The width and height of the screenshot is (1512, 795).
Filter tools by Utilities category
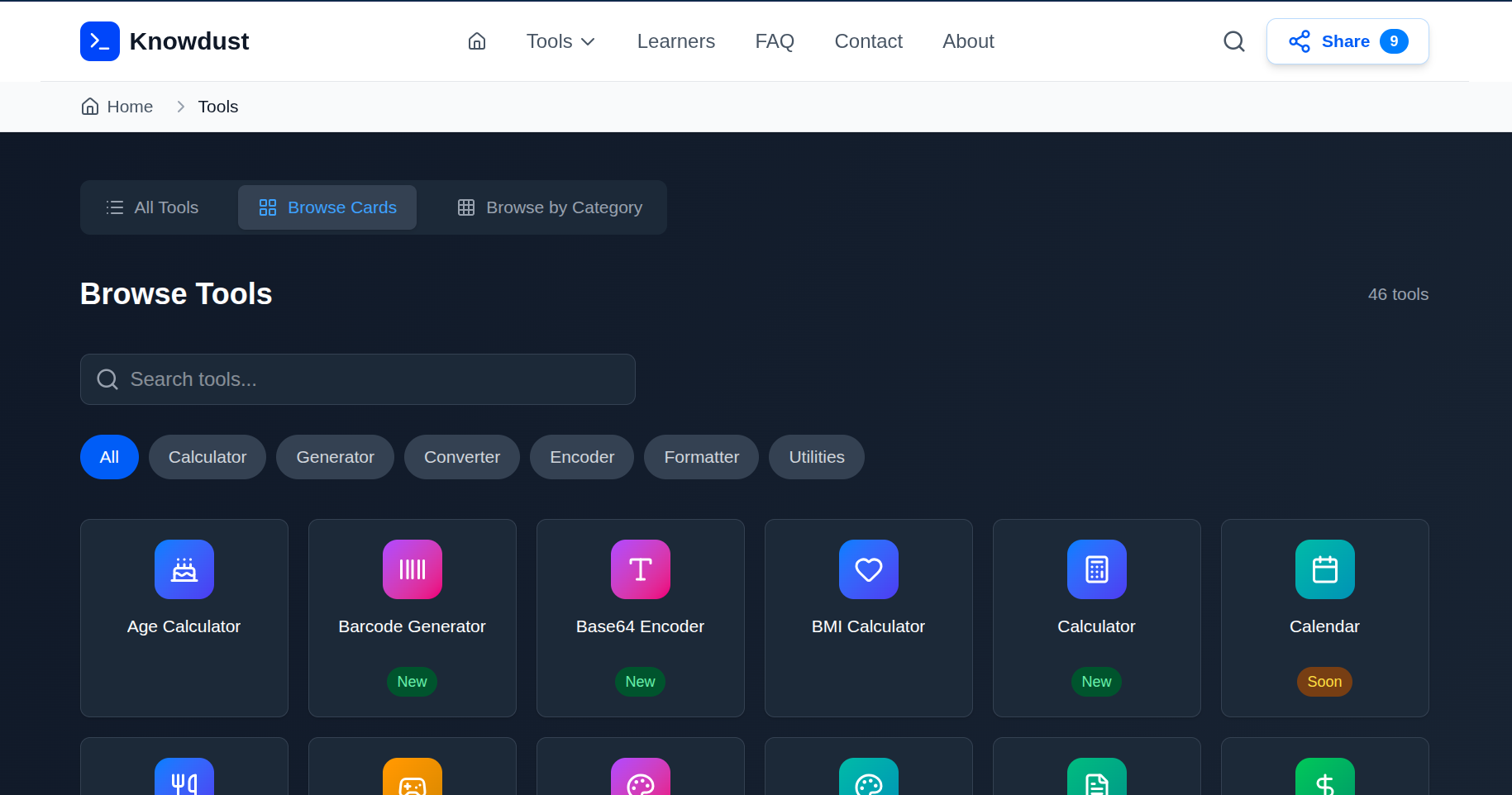(817, 457)
